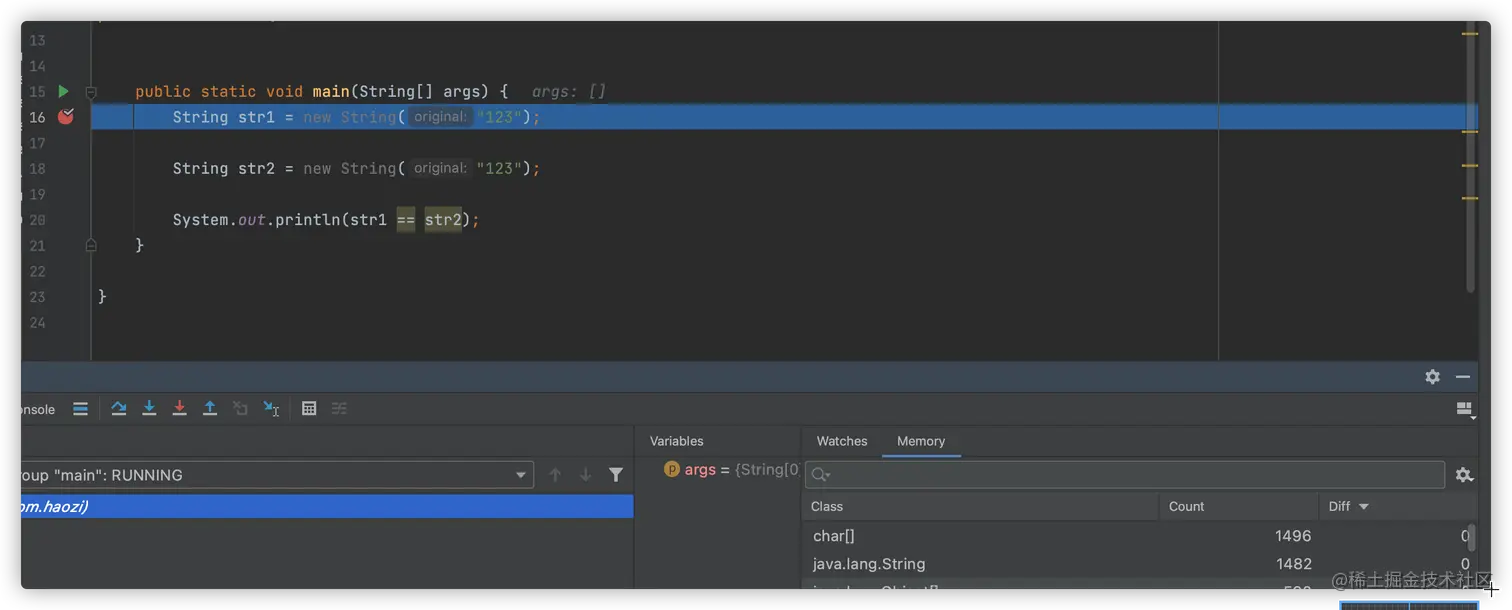This screenshot has width=1512, height=610.
Task: Click count value 1496
Action: [x=1293, y=536]
